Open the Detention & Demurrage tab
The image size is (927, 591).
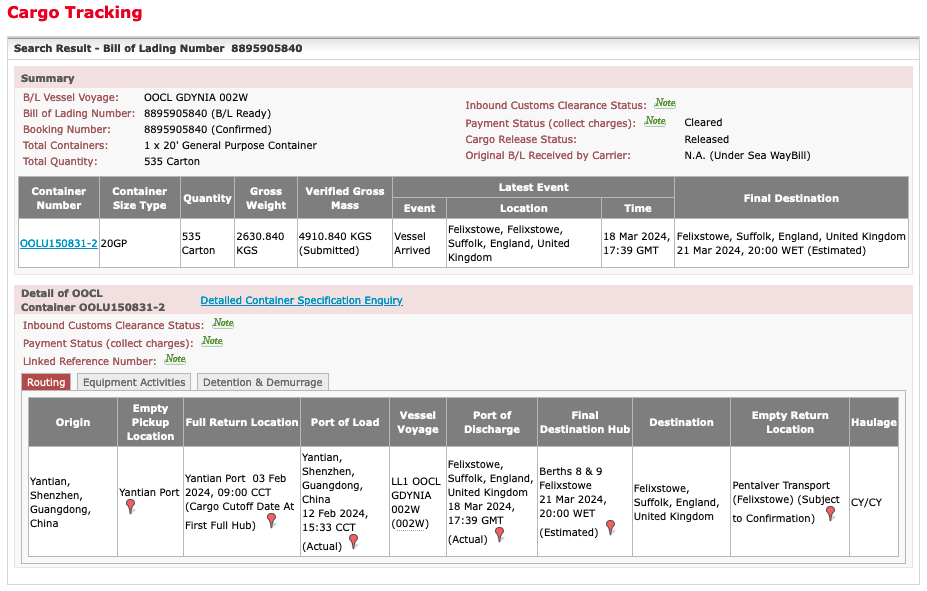click(x=262, y=382)
